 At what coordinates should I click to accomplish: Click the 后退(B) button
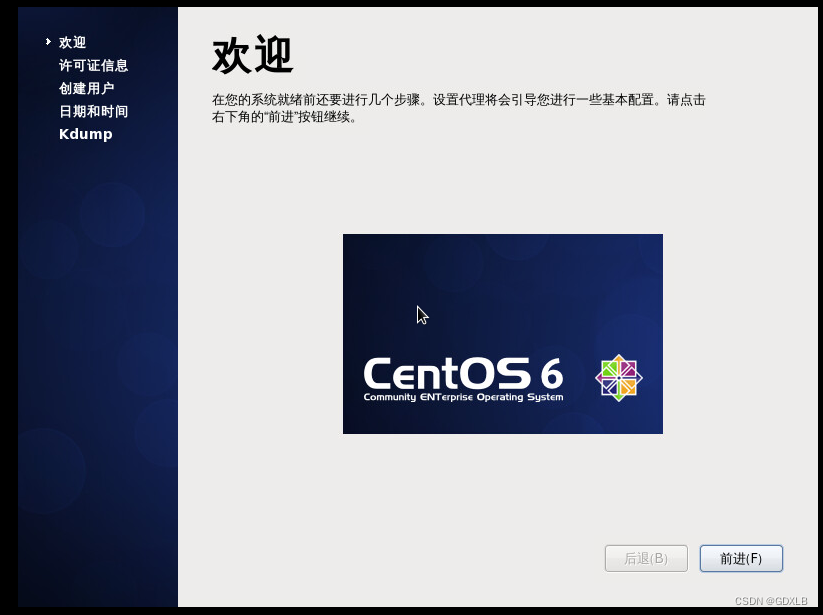tap(645, 558)
